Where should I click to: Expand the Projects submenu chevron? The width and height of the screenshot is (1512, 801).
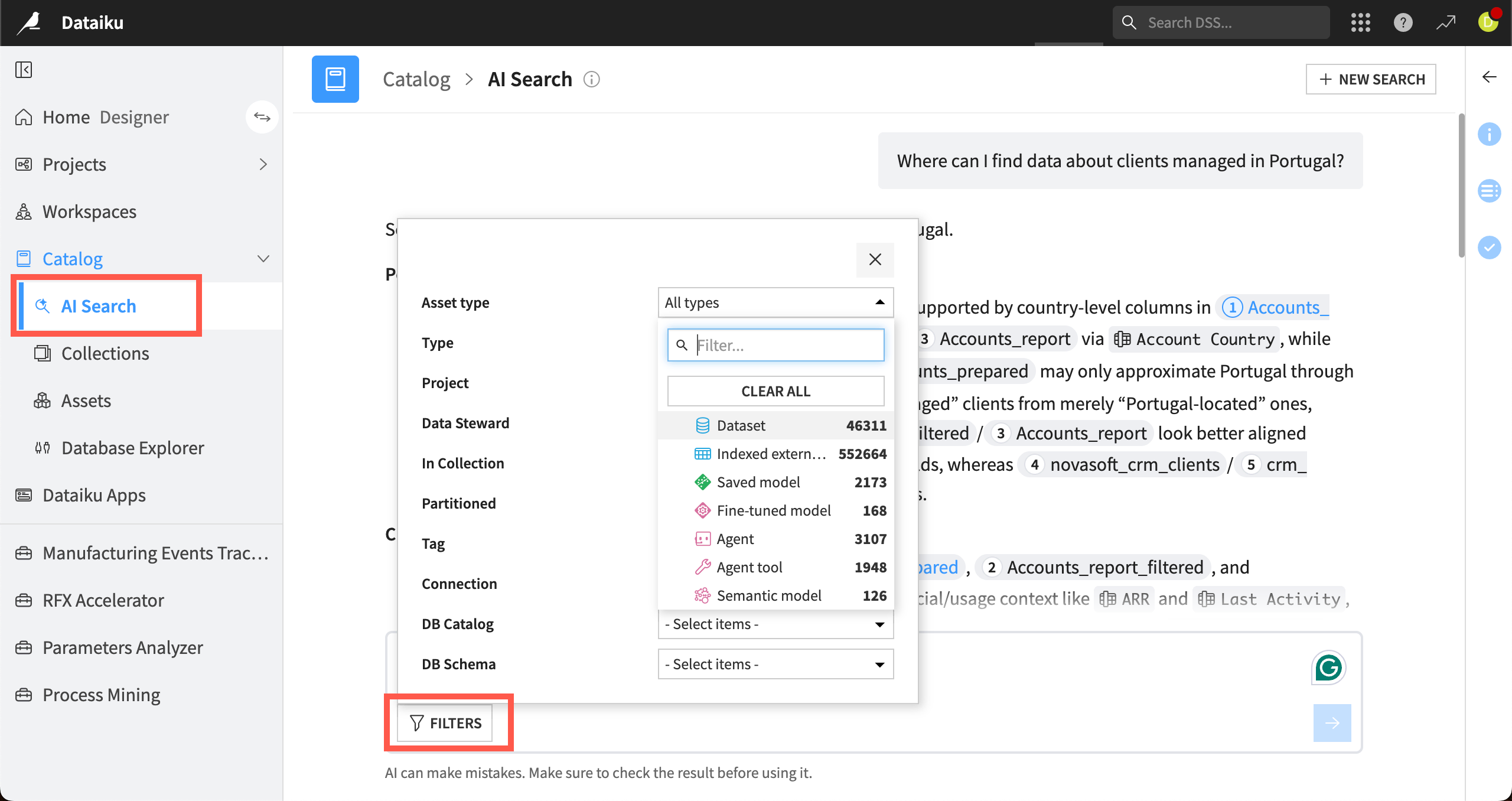263,164
